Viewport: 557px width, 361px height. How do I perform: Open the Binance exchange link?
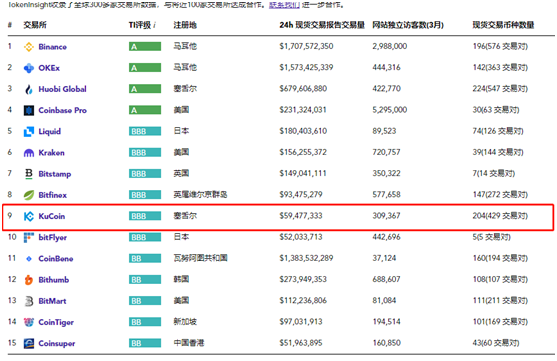53,47
